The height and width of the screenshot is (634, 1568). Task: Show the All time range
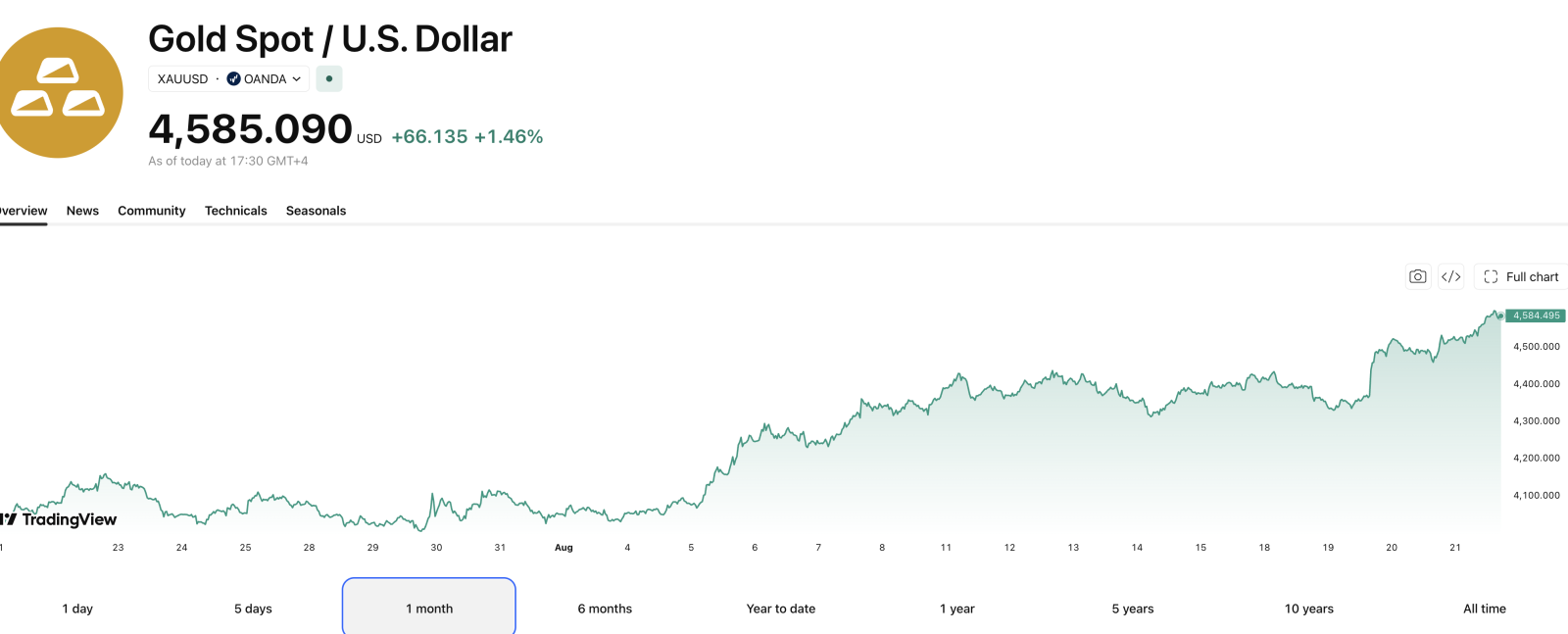(x=1485, y=609)
